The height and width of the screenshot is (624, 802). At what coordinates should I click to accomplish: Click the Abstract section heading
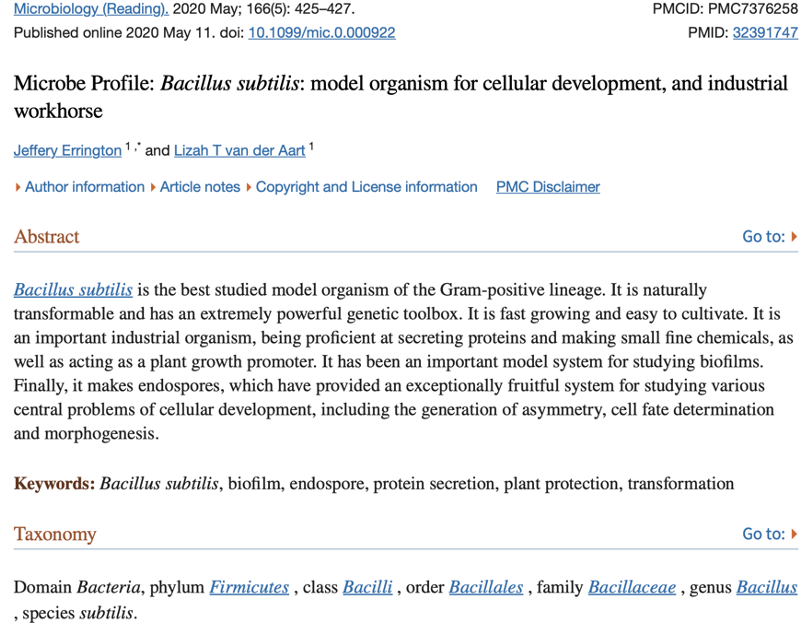point(46,237)
